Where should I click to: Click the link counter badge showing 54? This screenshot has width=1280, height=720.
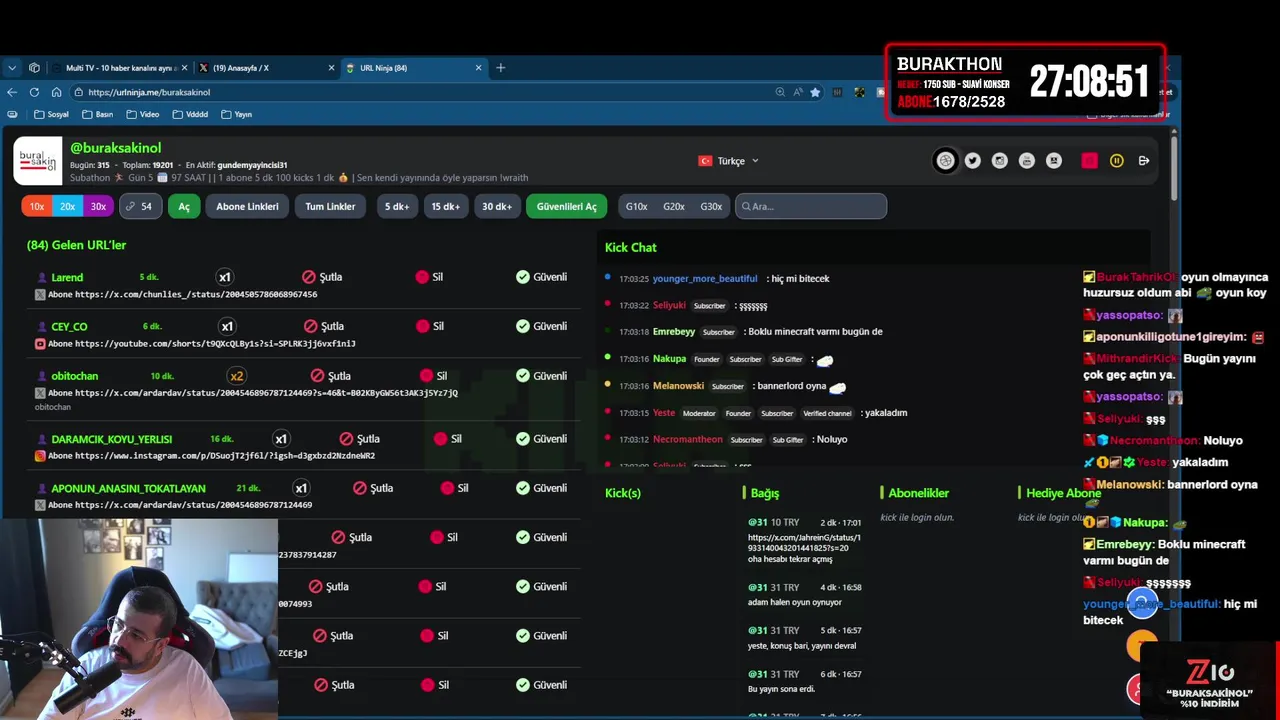141,206
